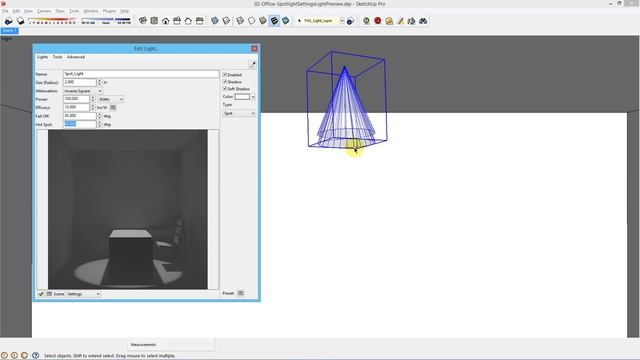The image size is (640, 360).
Task: Click the green render start icon
Action: (366, 20)
